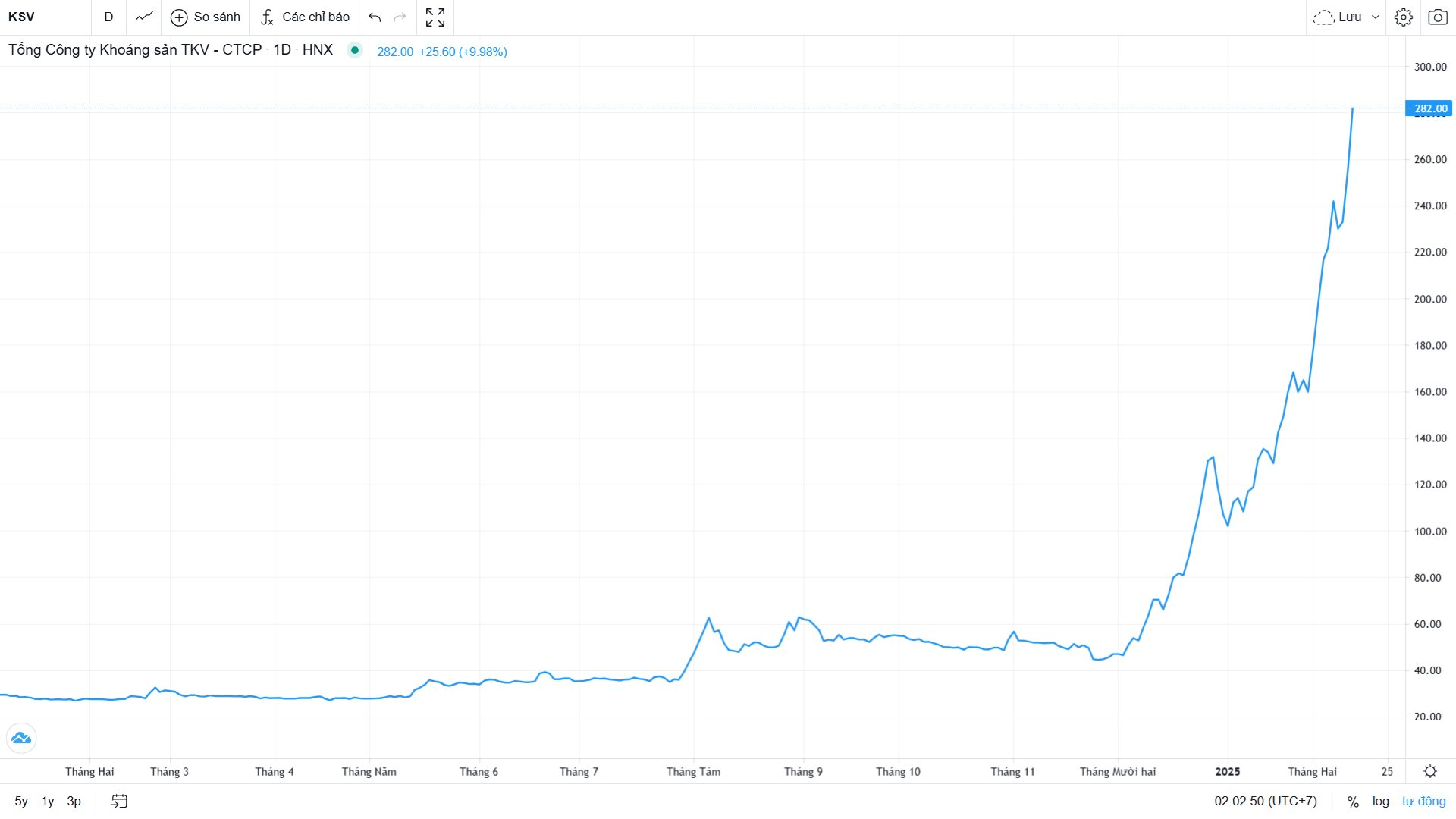Click the +25.60 (+9.98%) change value
The image size is (1456, 819).
[463, 52]
